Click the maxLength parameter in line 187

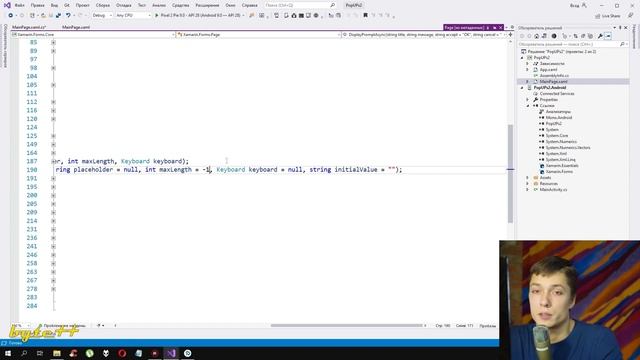98,161
